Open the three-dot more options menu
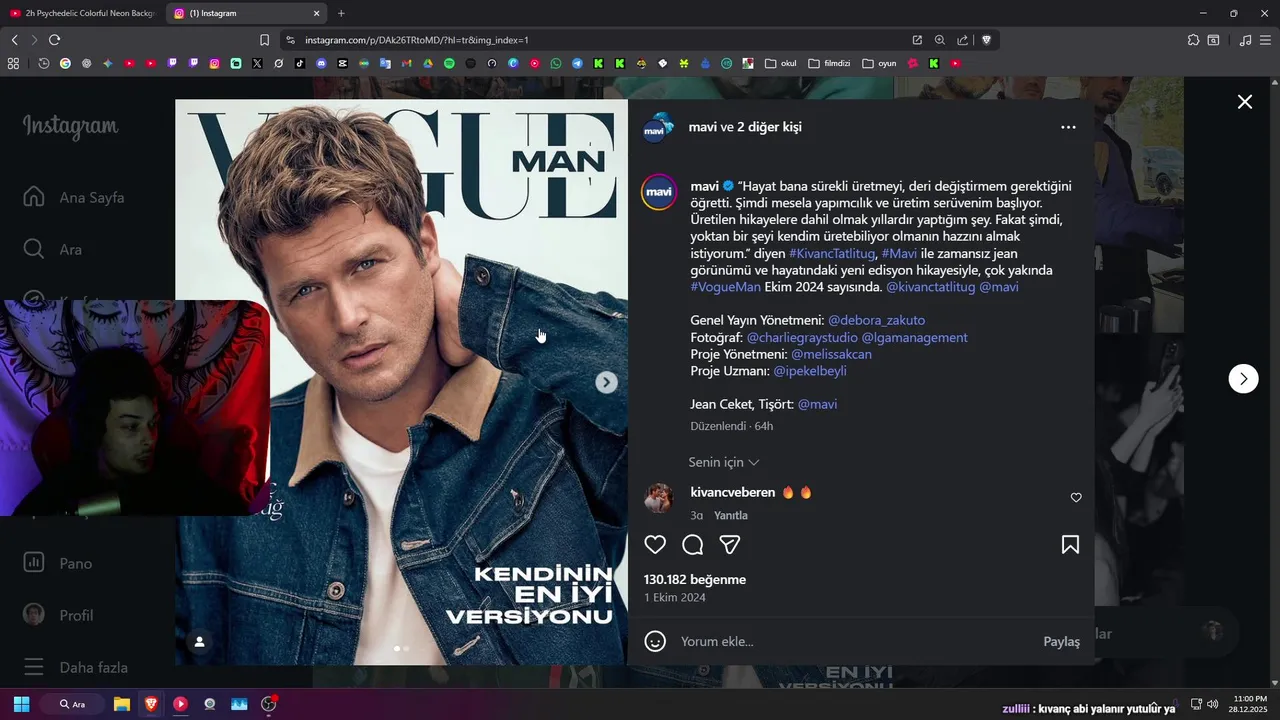1280x720 pixels. click(1068, 127)
